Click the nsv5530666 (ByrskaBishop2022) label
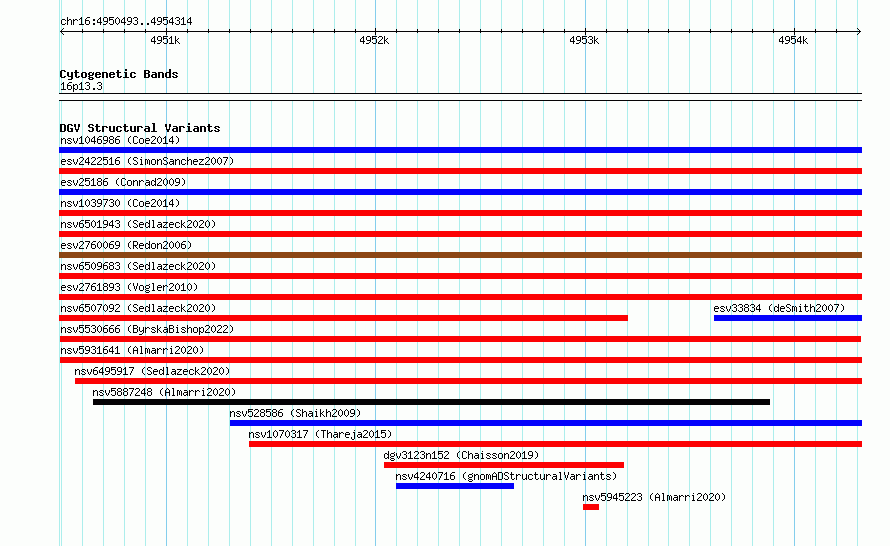This screenshot has width=890, height=546. [x=147, y=329]
